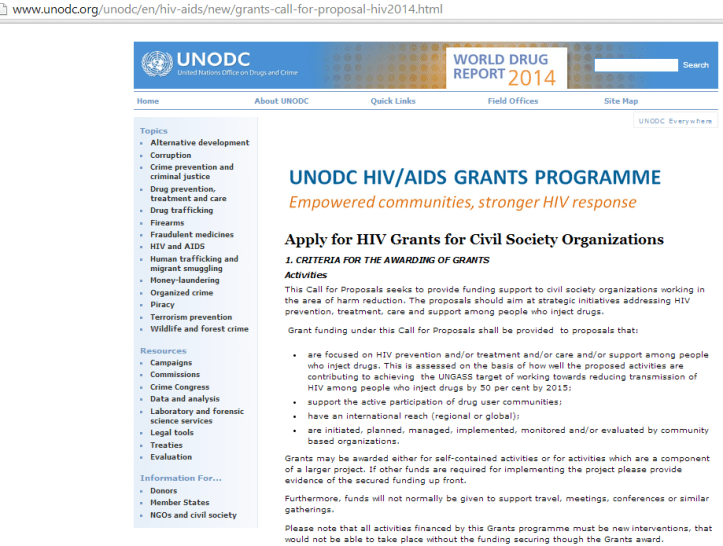Viewport: 723px width, 546px height.
Task: Click the Apply for HIV Grants heading
Action: tap(474, 240)
